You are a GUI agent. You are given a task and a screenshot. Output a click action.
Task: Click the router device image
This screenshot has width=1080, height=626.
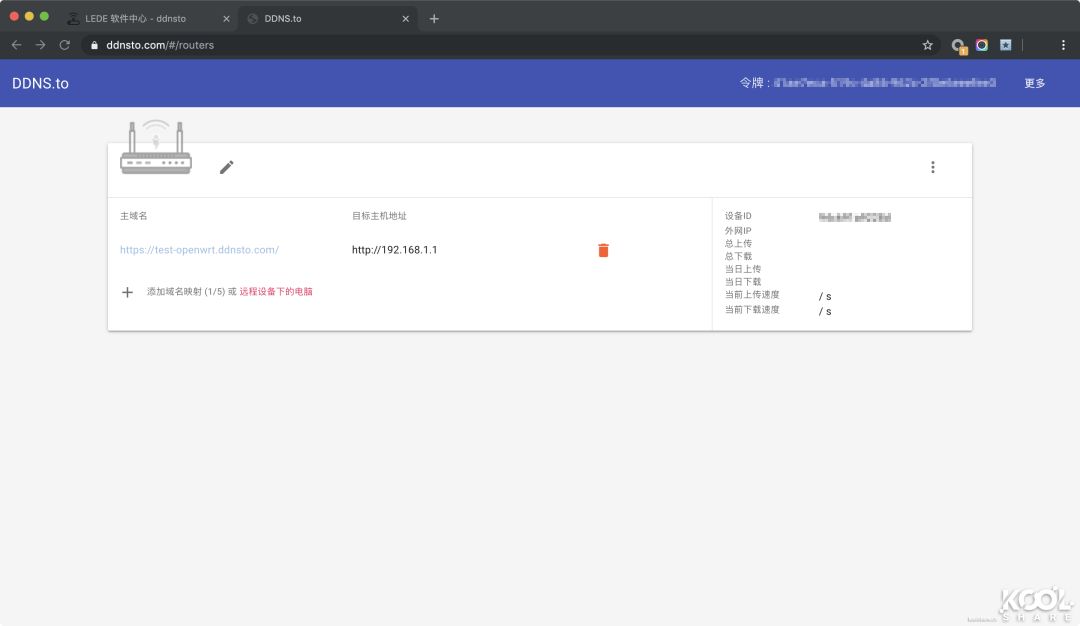155,148
